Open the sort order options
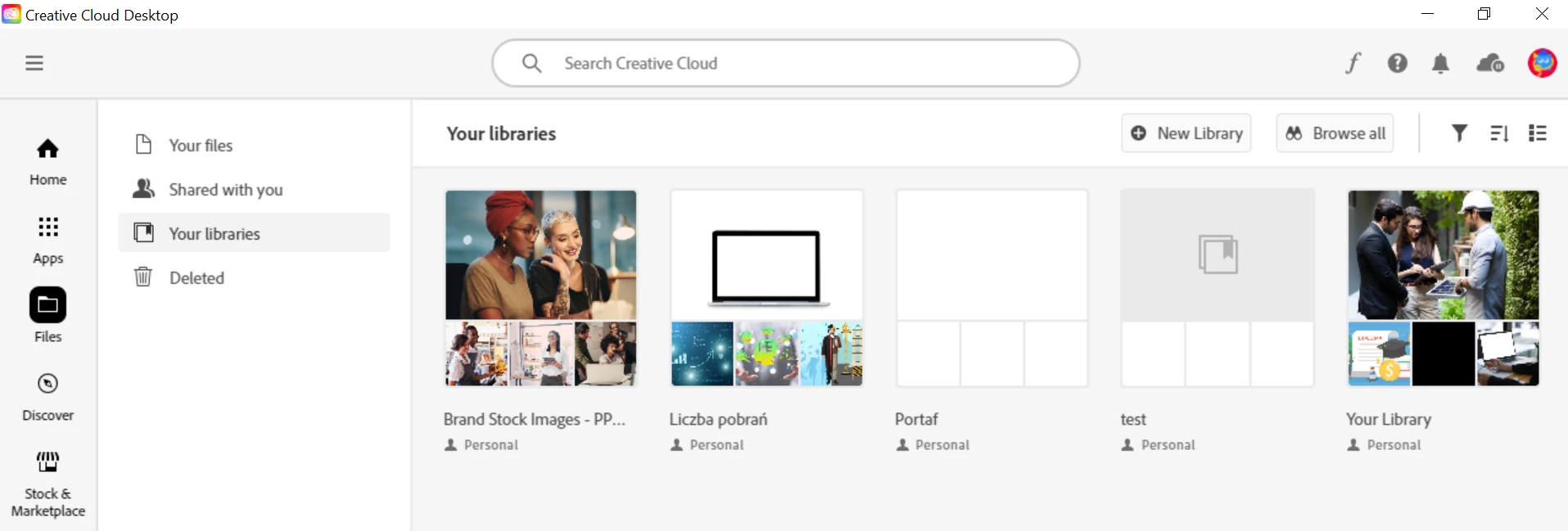 (x=1499, y=133)
